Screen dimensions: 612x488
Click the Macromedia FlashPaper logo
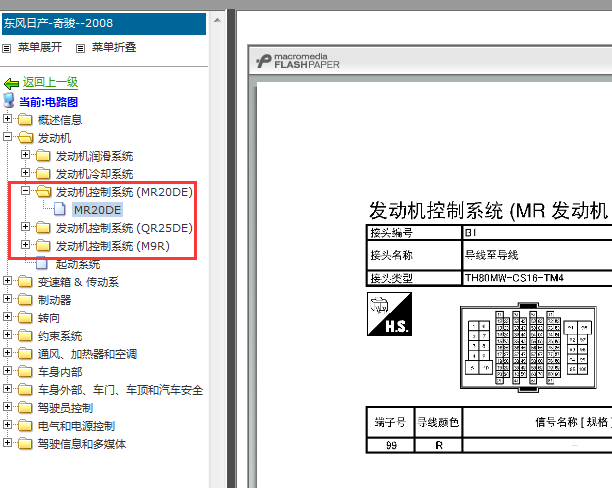click(x=298, y=61)
